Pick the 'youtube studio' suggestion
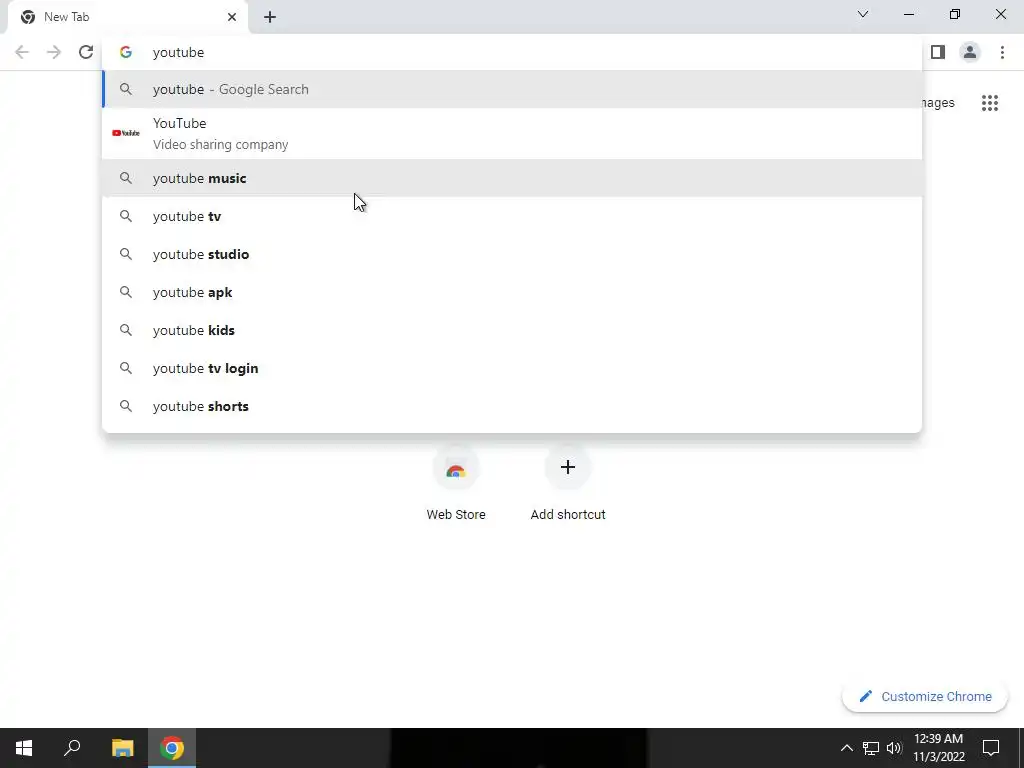 tap(512, 254)
